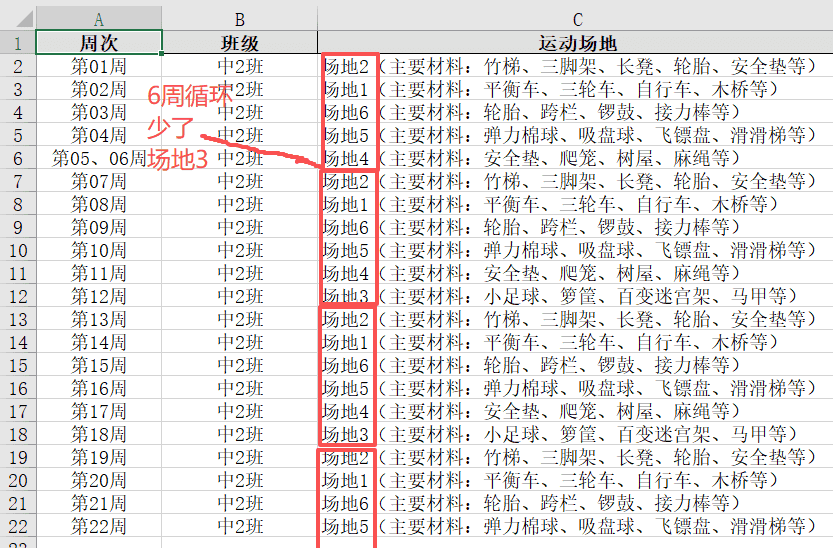The image size is (833, 548).
Task: Click 场地4 cell in 第11周 row
Action: [575, 273]
